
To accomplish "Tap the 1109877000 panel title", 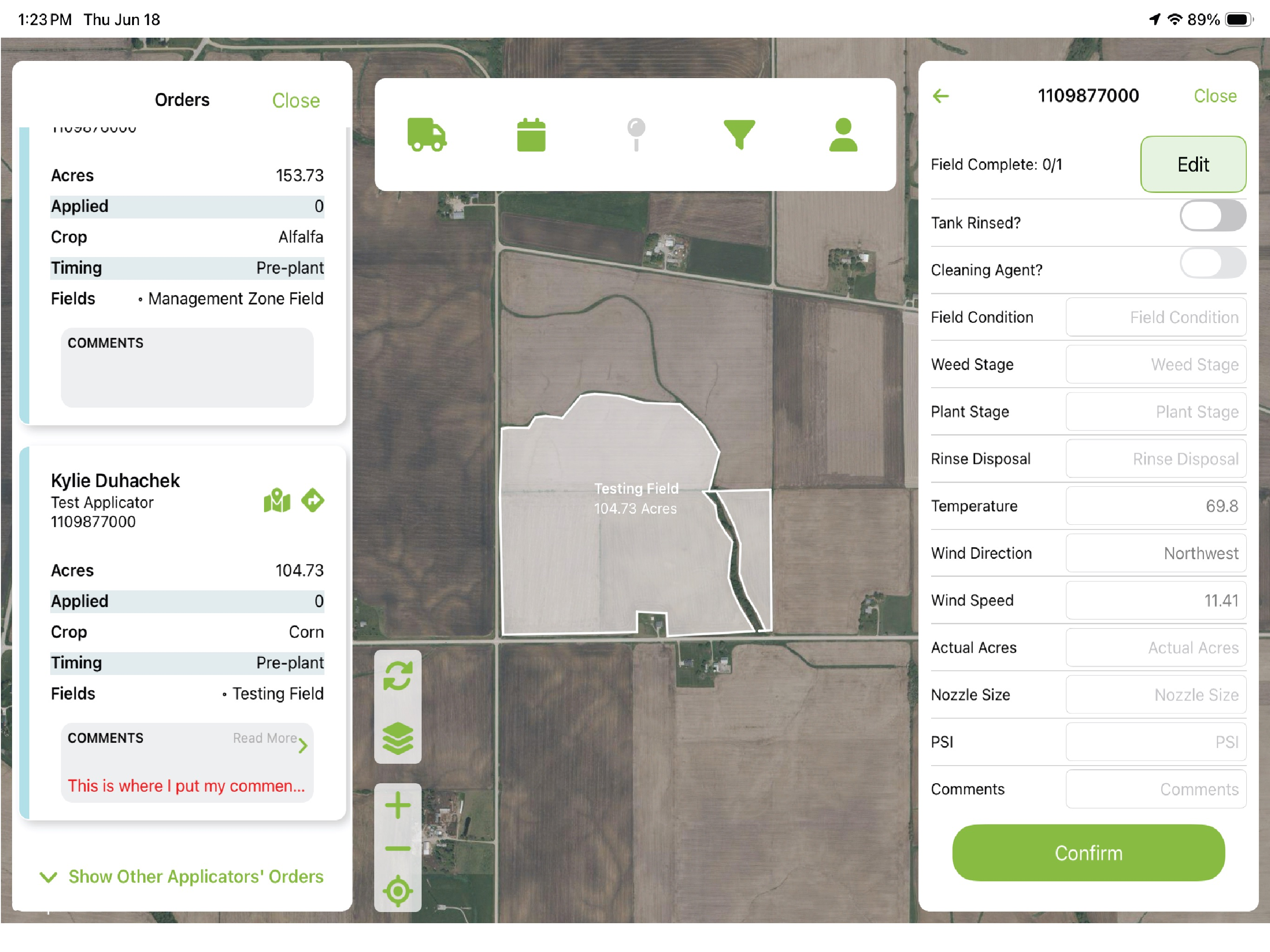I will click(1088, 95).
